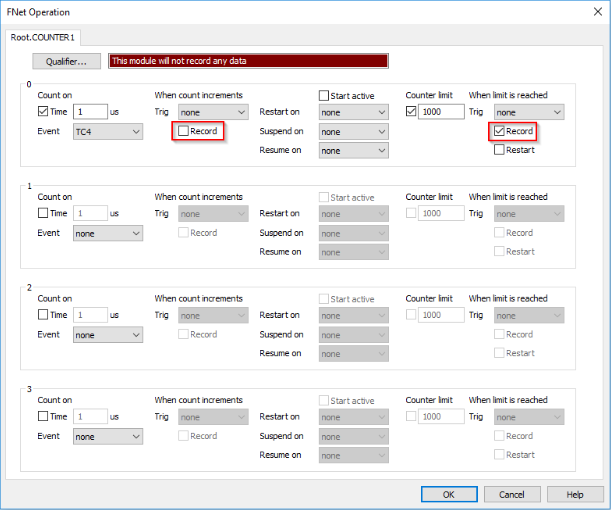Expand the Resume on dropdown in counter 0
This screenshot has height=510, width=611.
[x=353, y=151]
